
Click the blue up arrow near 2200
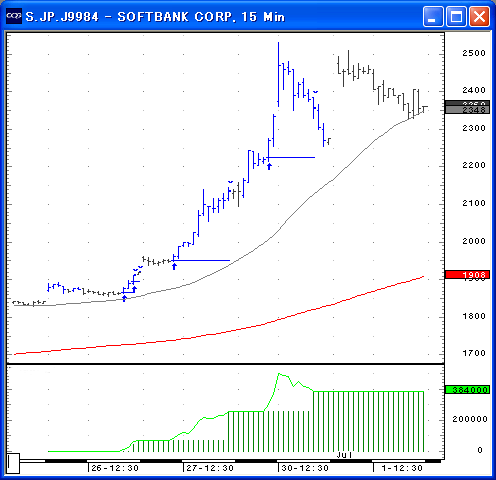[269, 166]
